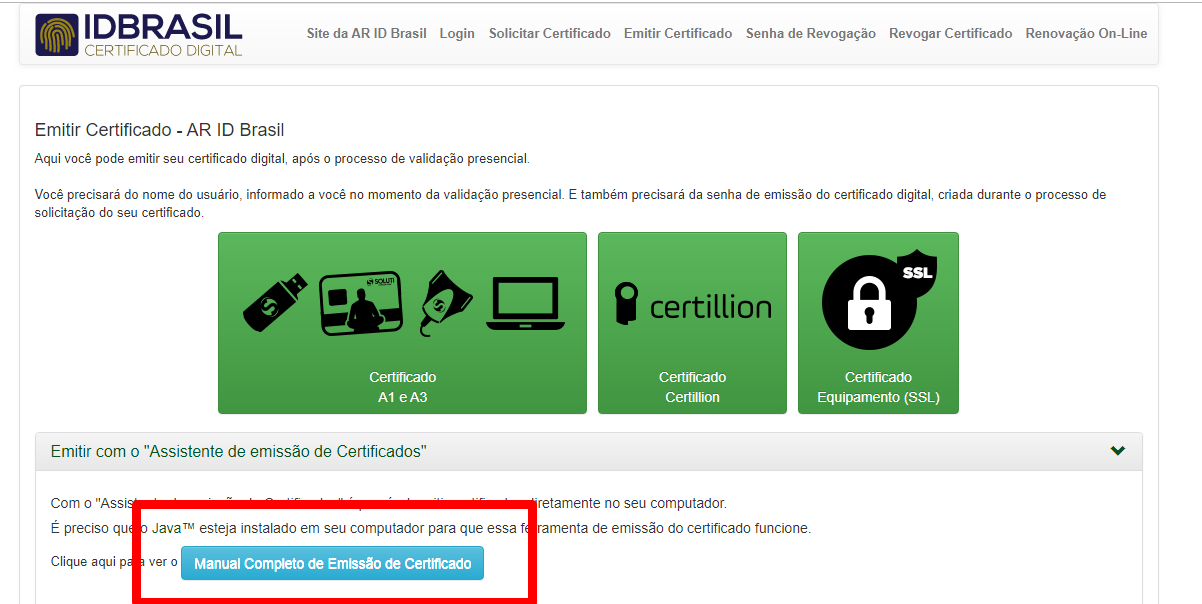Click the Emitir com o Assistente panel header
The width and height of the screenshot is (1202, 604).
point(588,451)
